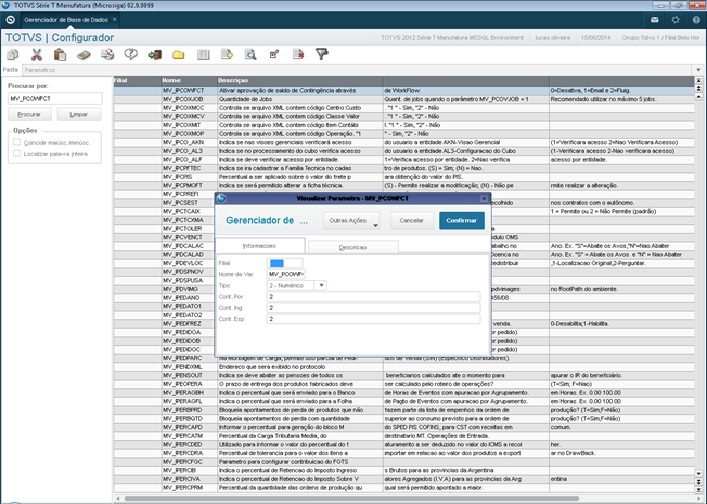Click the Nome da Var. field
This screenshot has height=504, width=707.
[x=286, y=274]
